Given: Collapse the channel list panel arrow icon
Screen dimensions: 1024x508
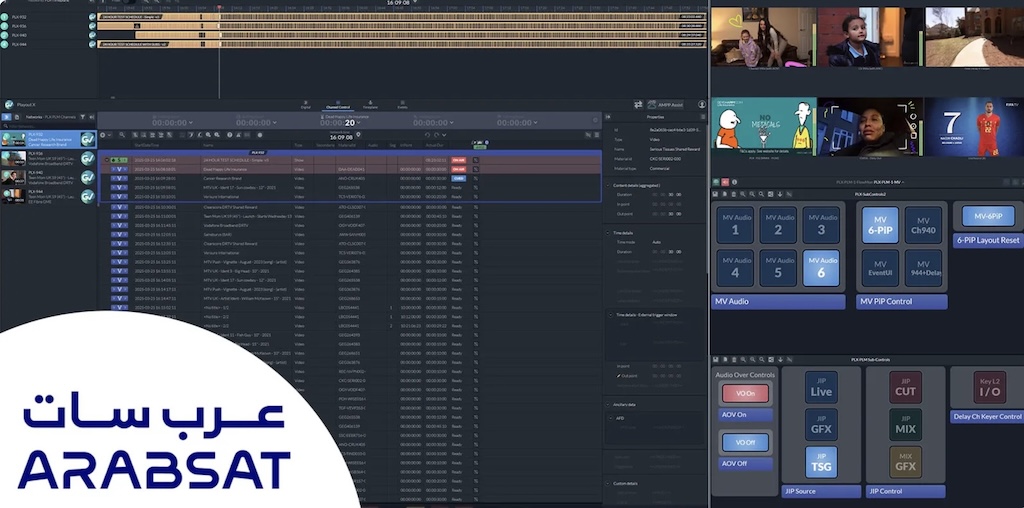Looking at the screenshot, I should click(91, 117).
